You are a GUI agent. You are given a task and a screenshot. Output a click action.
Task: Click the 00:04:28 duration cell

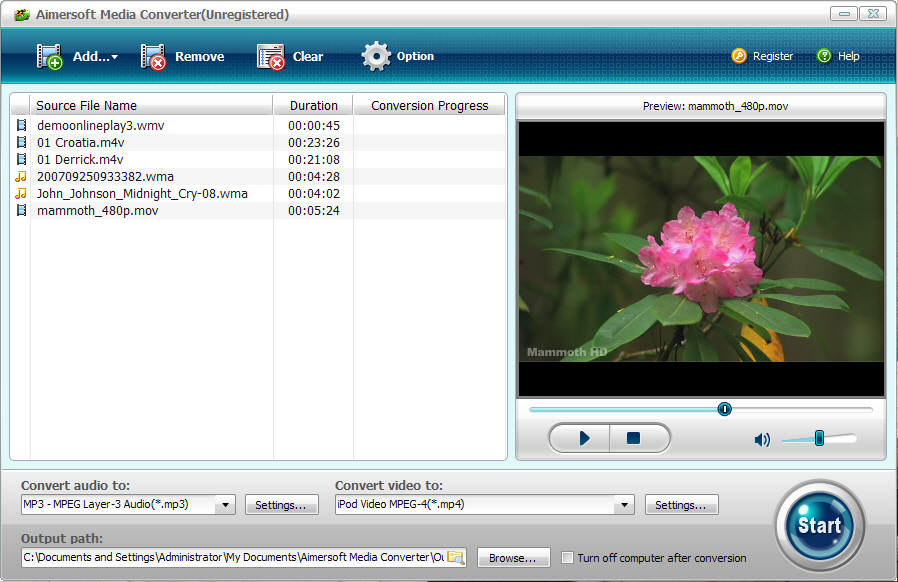pos(314,177)
